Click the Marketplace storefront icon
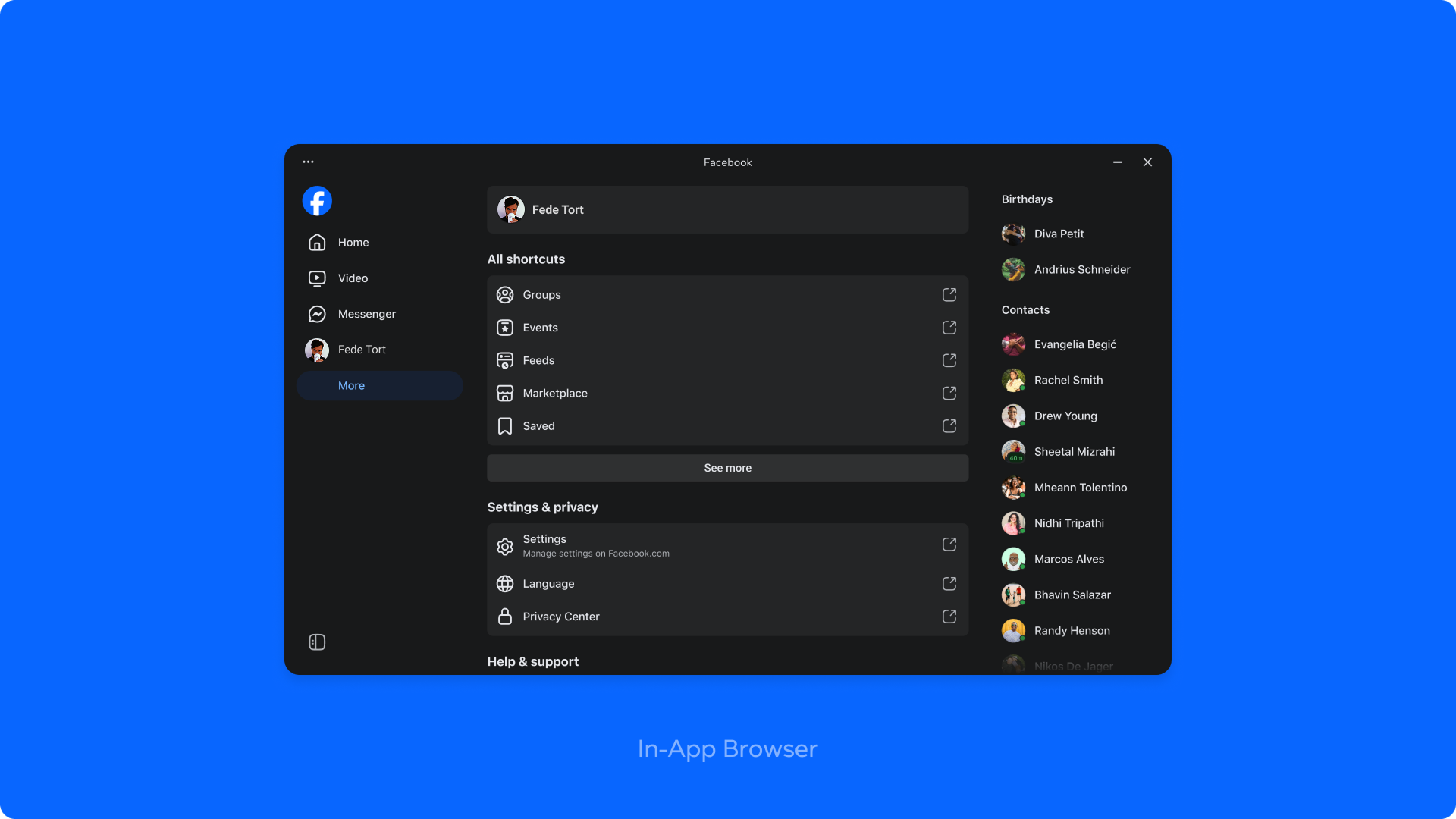 click(x=505, y=393)
